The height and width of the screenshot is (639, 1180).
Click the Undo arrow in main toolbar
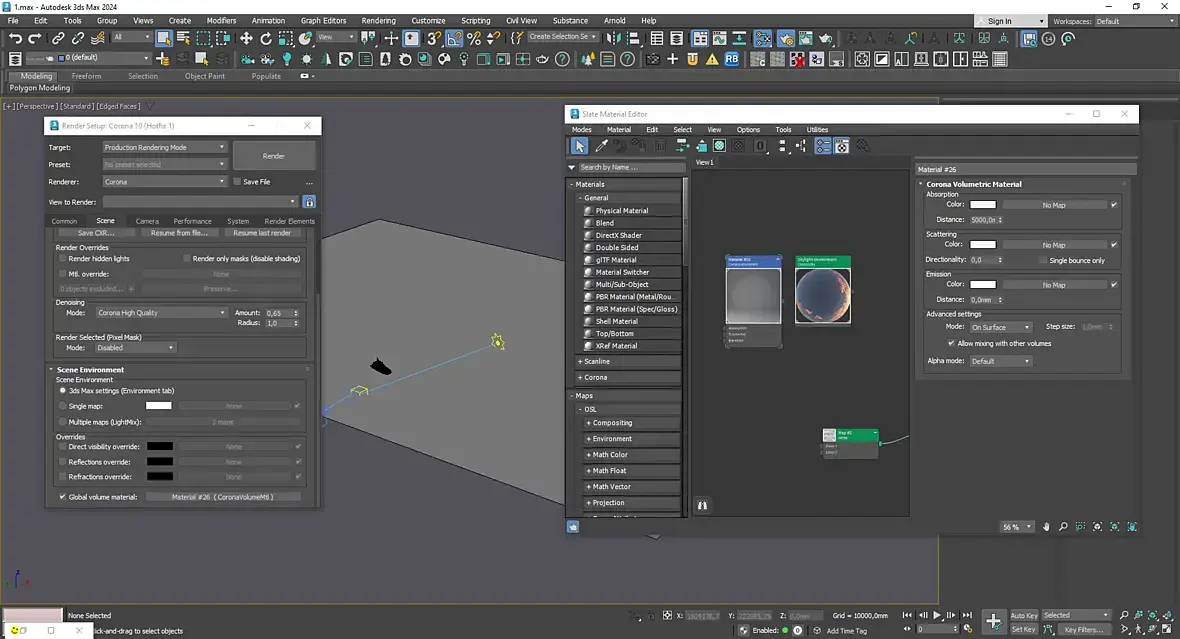(15, 38)
